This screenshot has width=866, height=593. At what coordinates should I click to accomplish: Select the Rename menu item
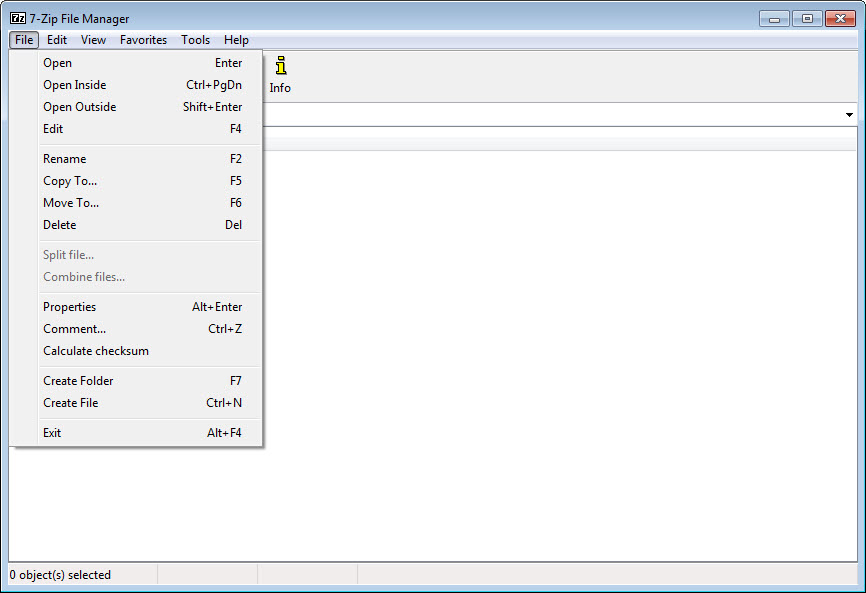pyautogui.click(x=142, y=159)
